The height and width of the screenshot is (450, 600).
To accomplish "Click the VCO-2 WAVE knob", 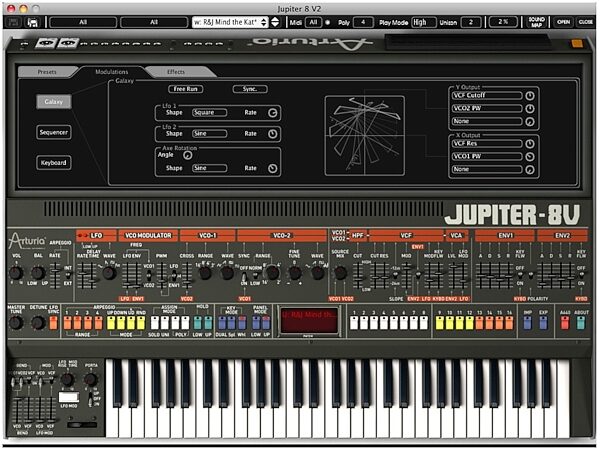I will 317,273.
